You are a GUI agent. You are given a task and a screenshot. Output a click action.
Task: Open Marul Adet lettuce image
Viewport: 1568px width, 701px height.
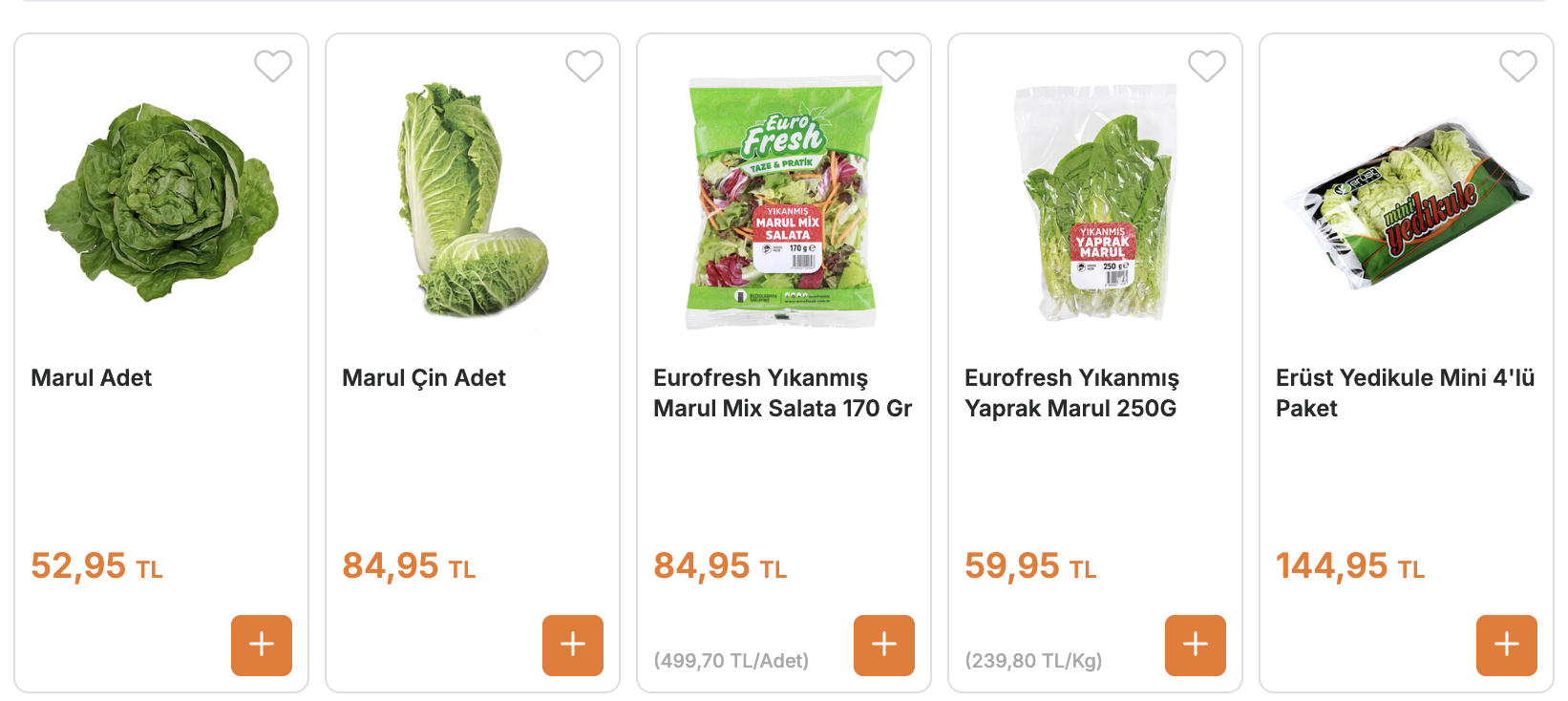(161, 202)
